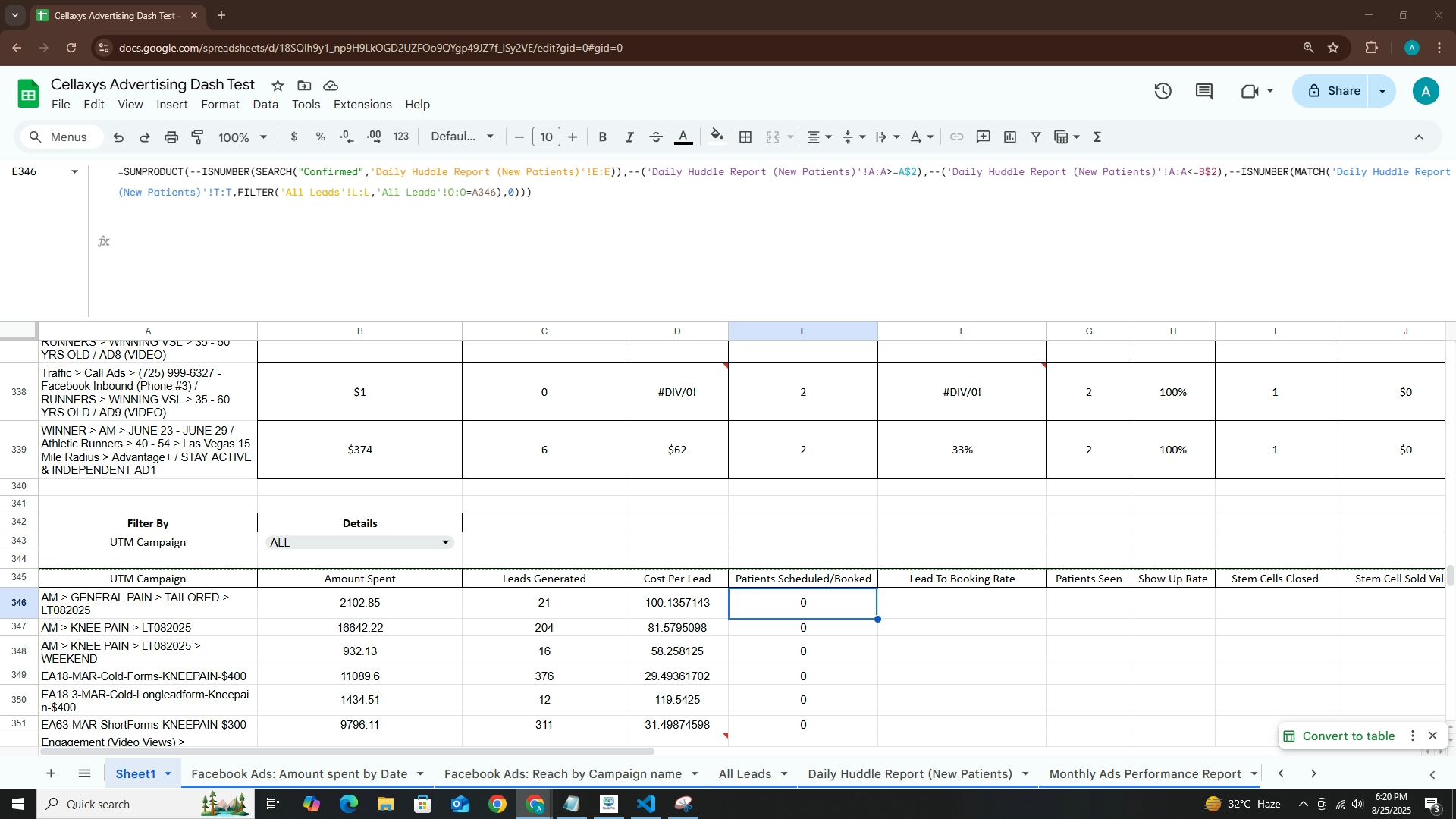The width and height of the screenshot is (1456, 819).
Task: Toggle strikethrough formatting
Action: click(x=657, y=137)
